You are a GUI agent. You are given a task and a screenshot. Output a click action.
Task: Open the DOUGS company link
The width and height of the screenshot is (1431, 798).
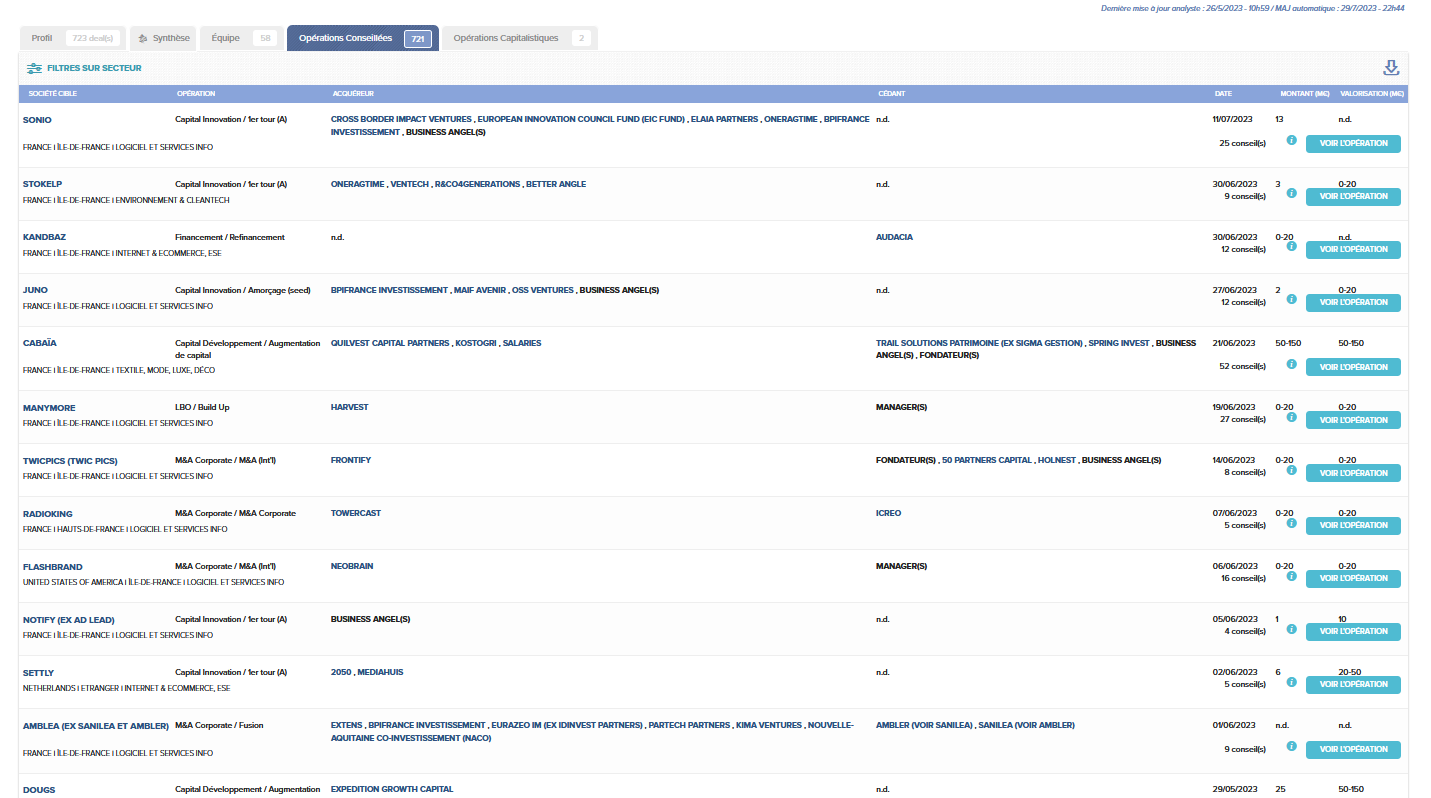pyautogui.click(x=39, y=790)
